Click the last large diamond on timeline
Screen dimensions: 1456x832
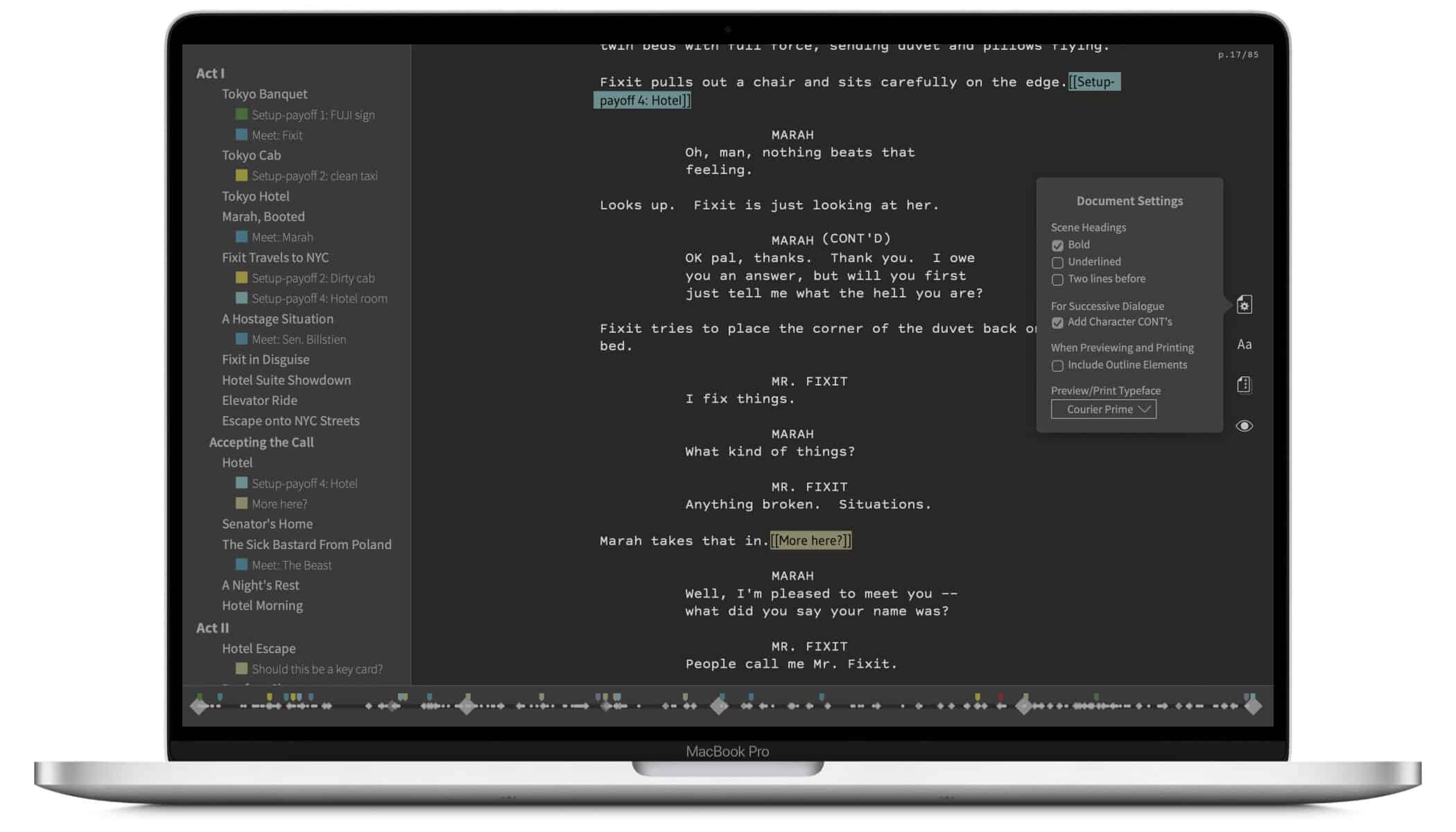(x=1253, y=707)
